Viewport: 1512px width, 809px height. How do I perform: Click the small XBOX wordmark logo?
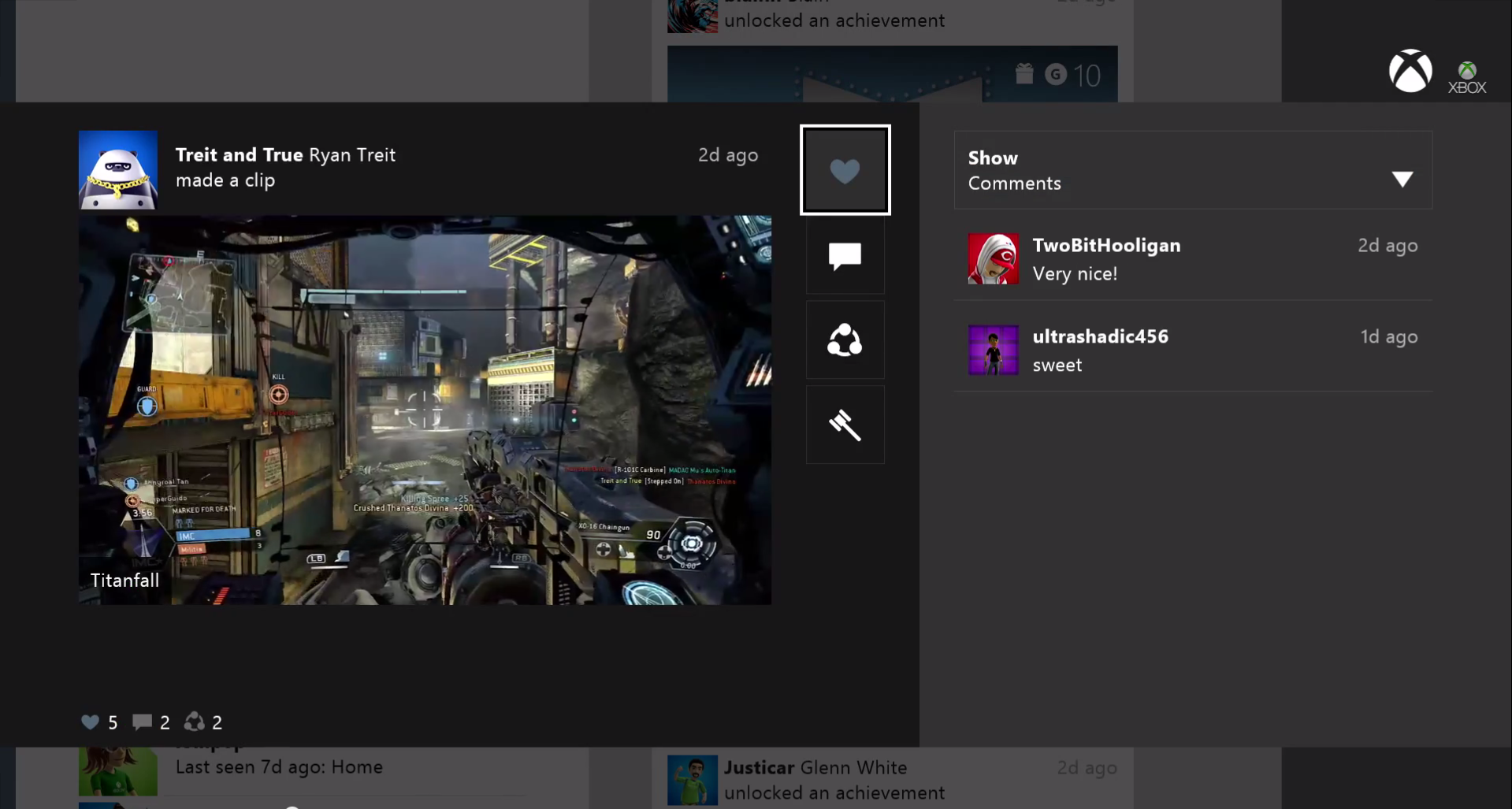click(x=1466, y=79)
